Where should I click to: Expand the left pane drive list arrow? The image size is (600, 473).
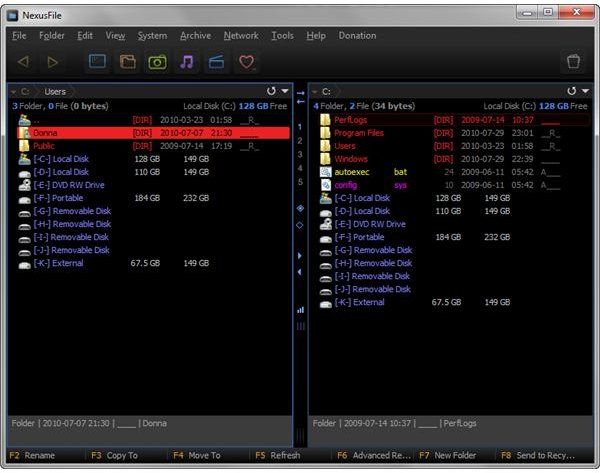[x=13, y=92]
